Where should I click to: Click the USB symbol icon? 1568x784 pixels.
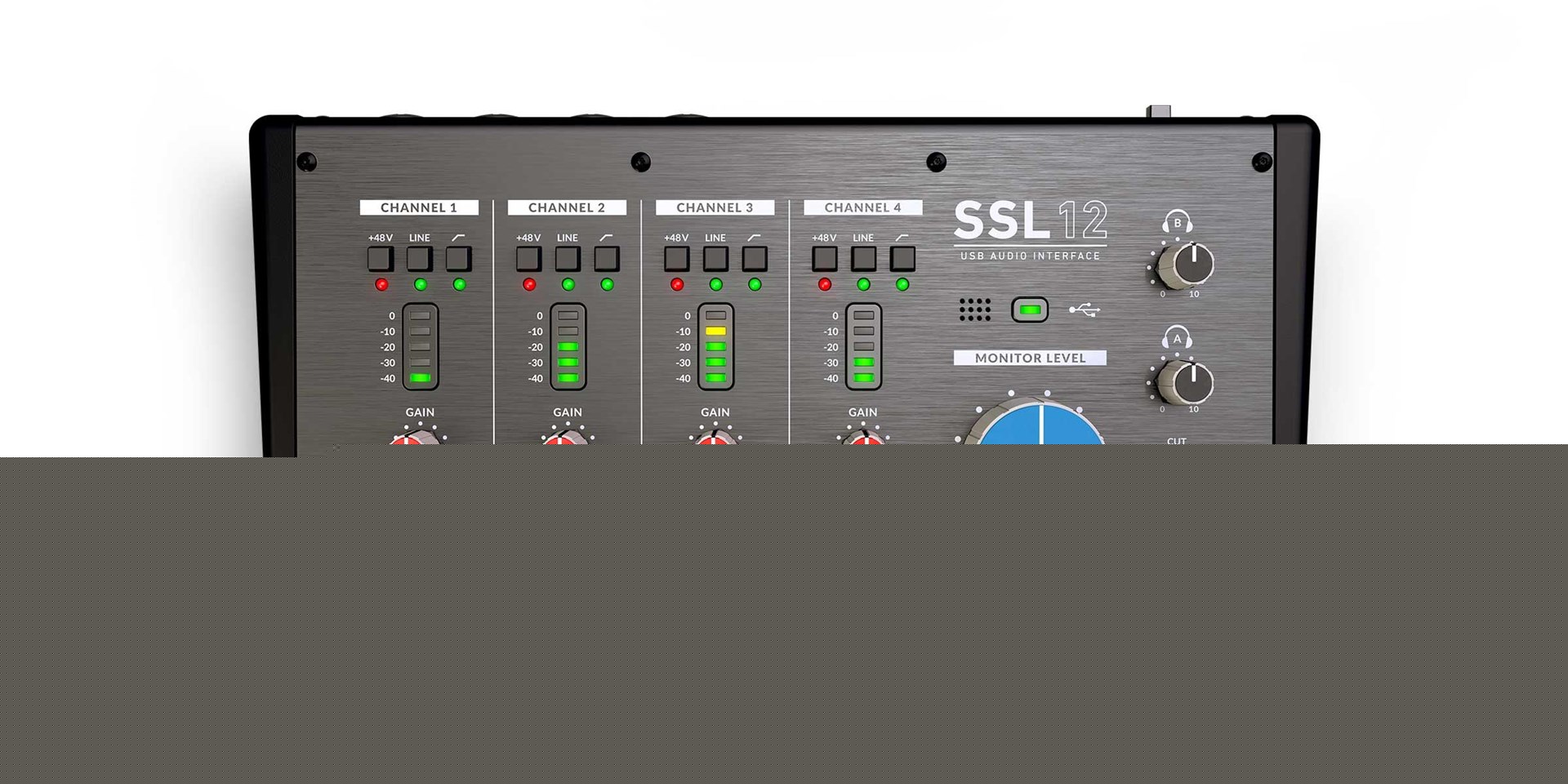pyautogui.click(x=1085, y=310)
